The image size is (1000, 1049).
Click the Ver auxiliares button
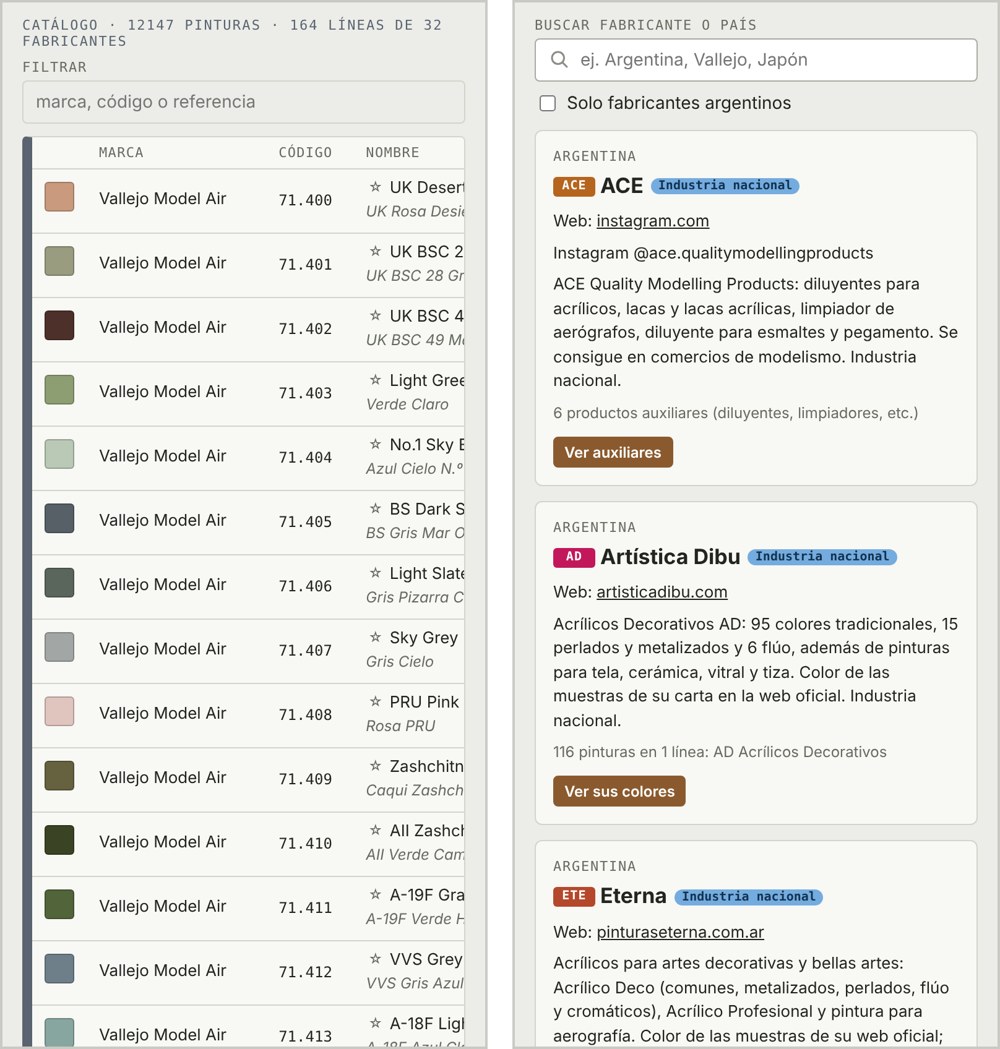(613, 452)
